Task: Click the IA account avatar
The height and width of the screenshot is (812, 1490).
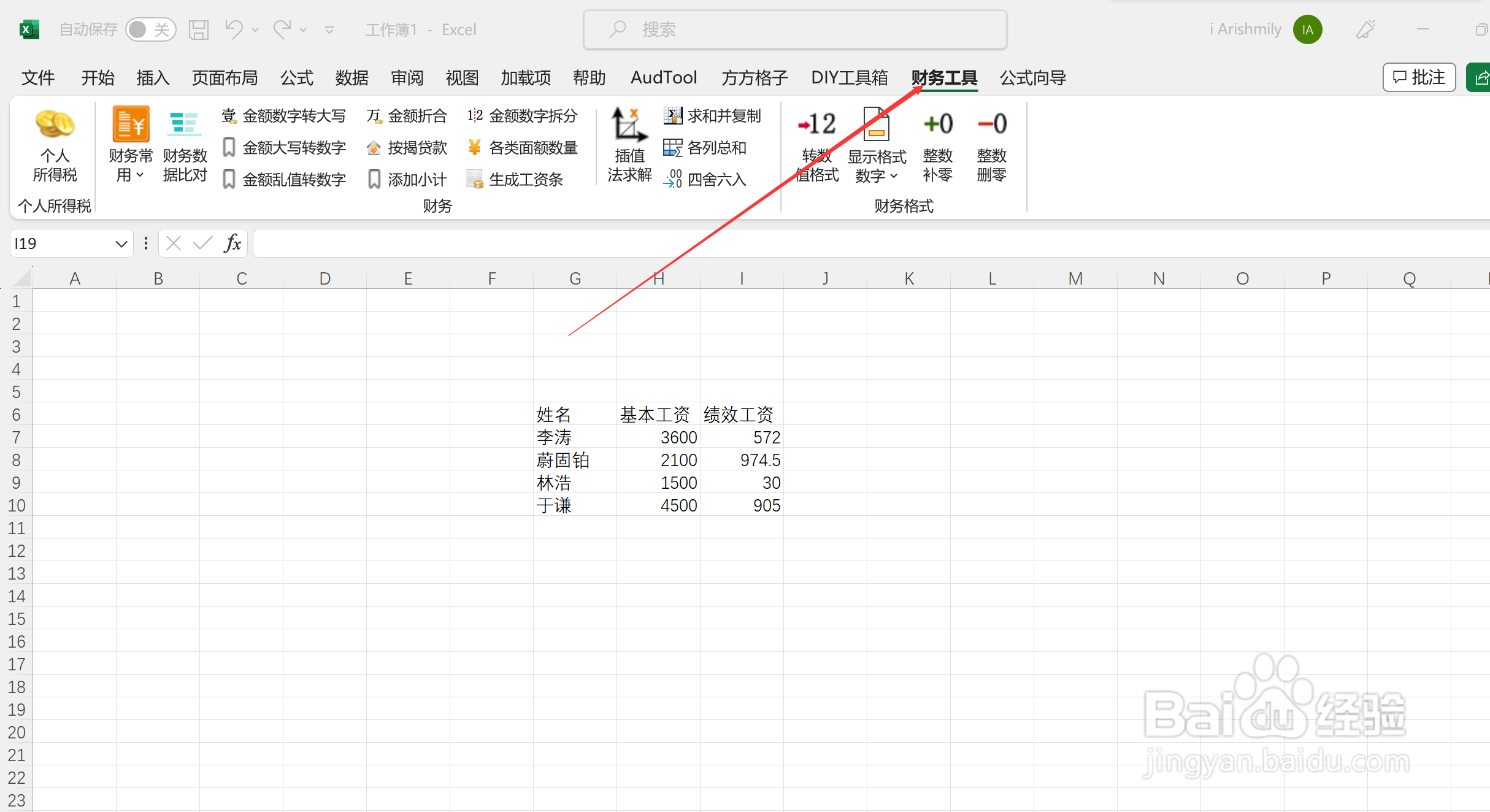Action: tap(1307, 29)
